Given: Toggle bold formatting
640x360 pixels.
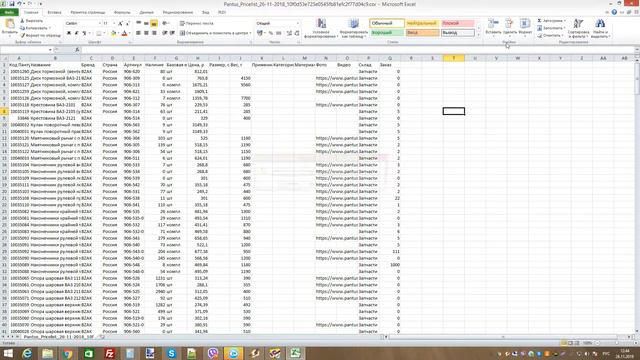Looking at the screenshot, I should [x=69, y=33].
